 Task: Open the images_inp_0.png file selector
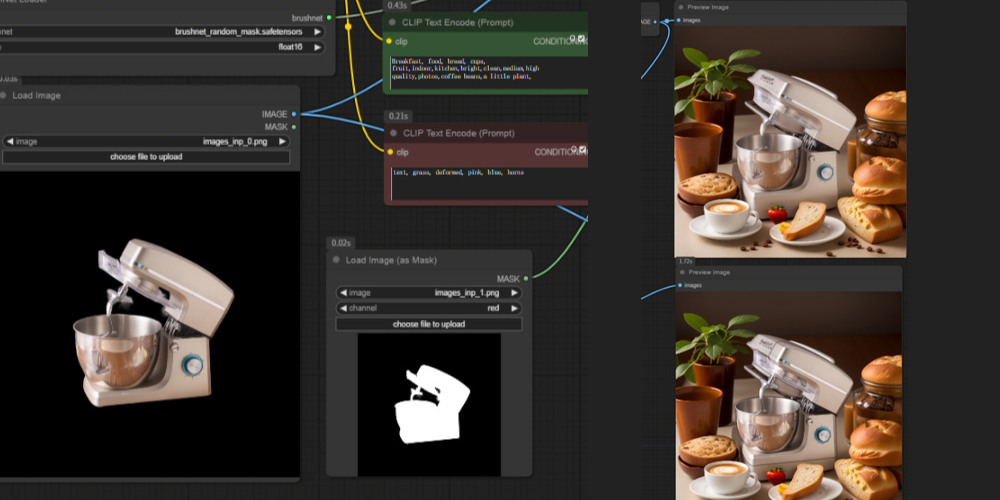[146, 142]
